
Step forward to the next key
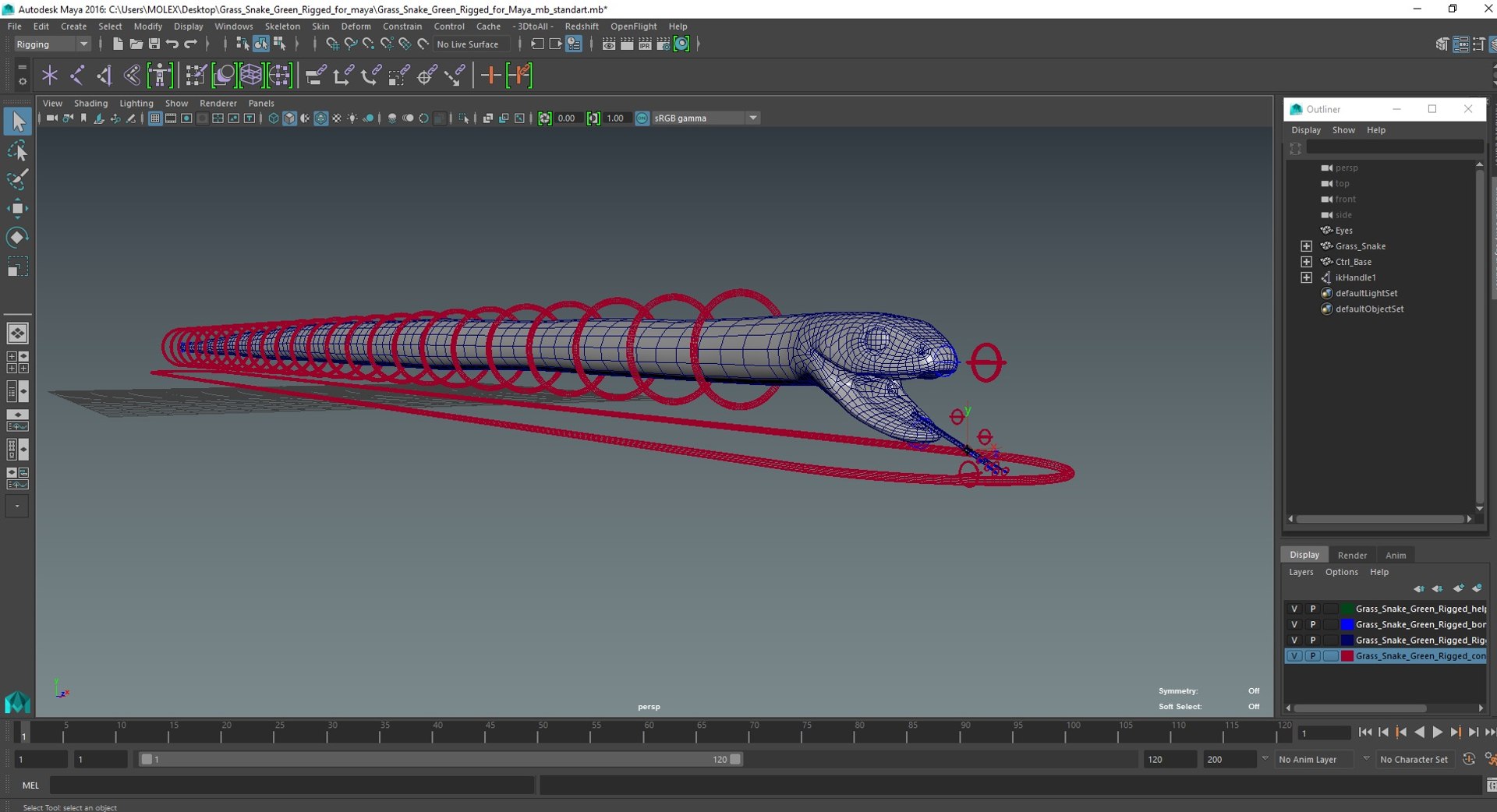[x=1455, y=732]
